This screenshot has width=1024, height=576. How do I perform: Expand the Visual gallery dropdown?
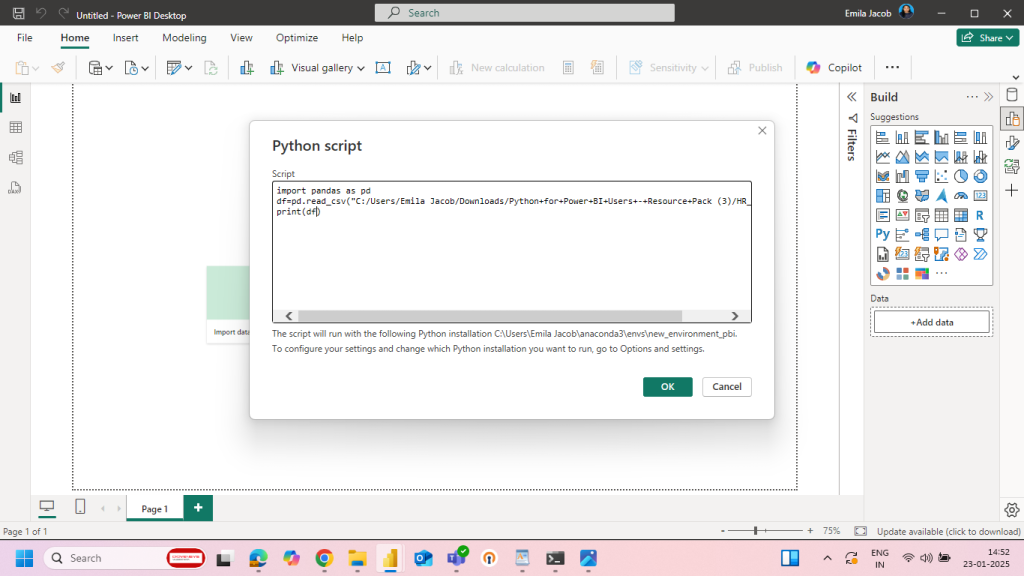click(x=360, y=68)
